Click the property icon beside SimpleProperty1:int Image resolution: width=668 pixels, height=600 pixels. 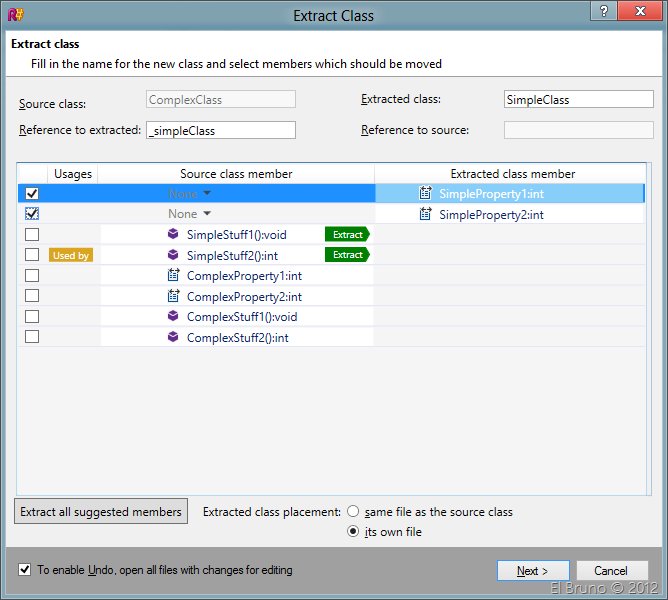pyautogui.click(x=426, y=193)
